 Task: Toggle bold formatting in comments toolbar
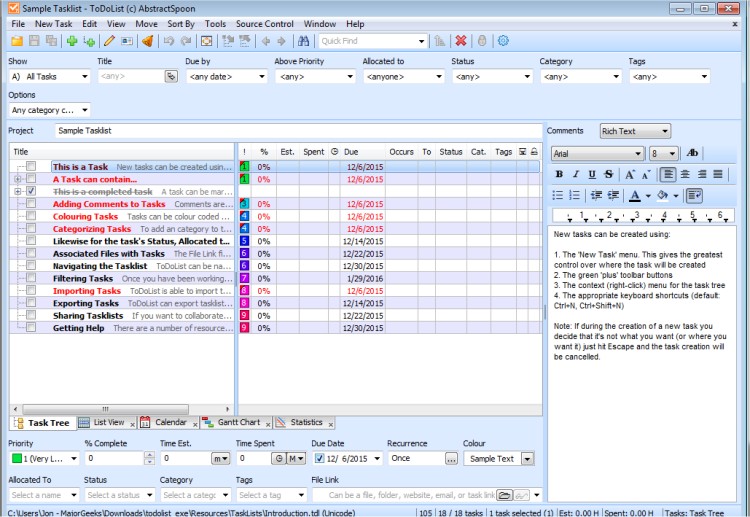pyautogui.click(x=560, y=174)
